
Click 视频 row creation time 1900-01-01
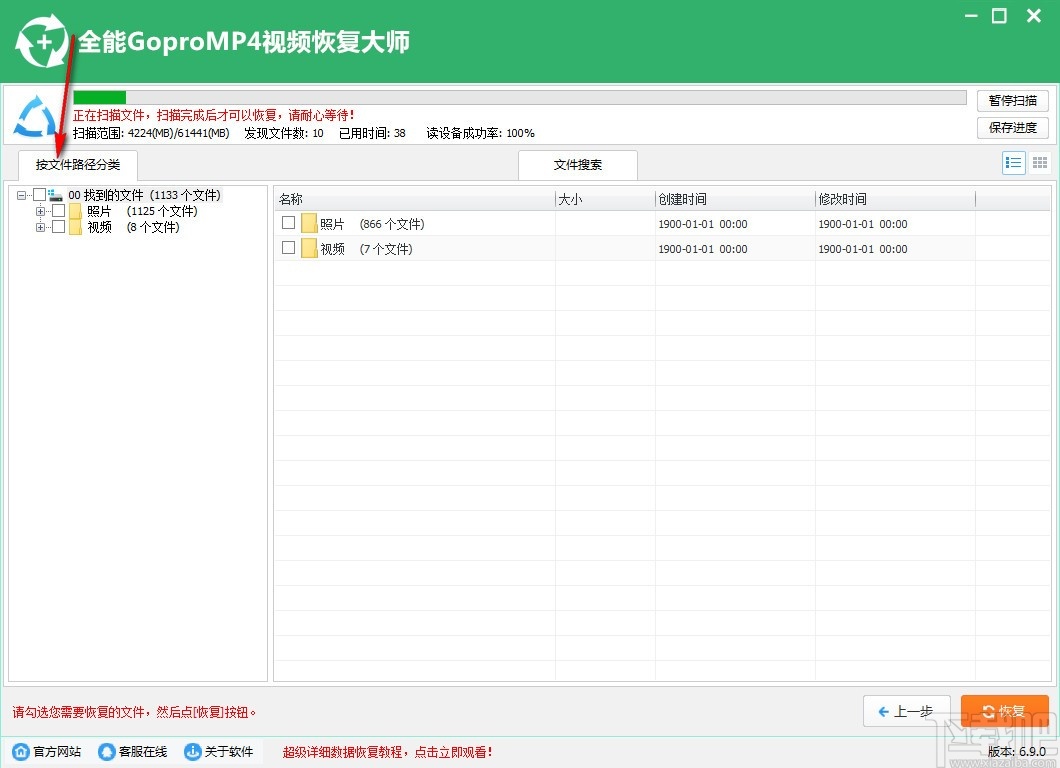(703, 249)
